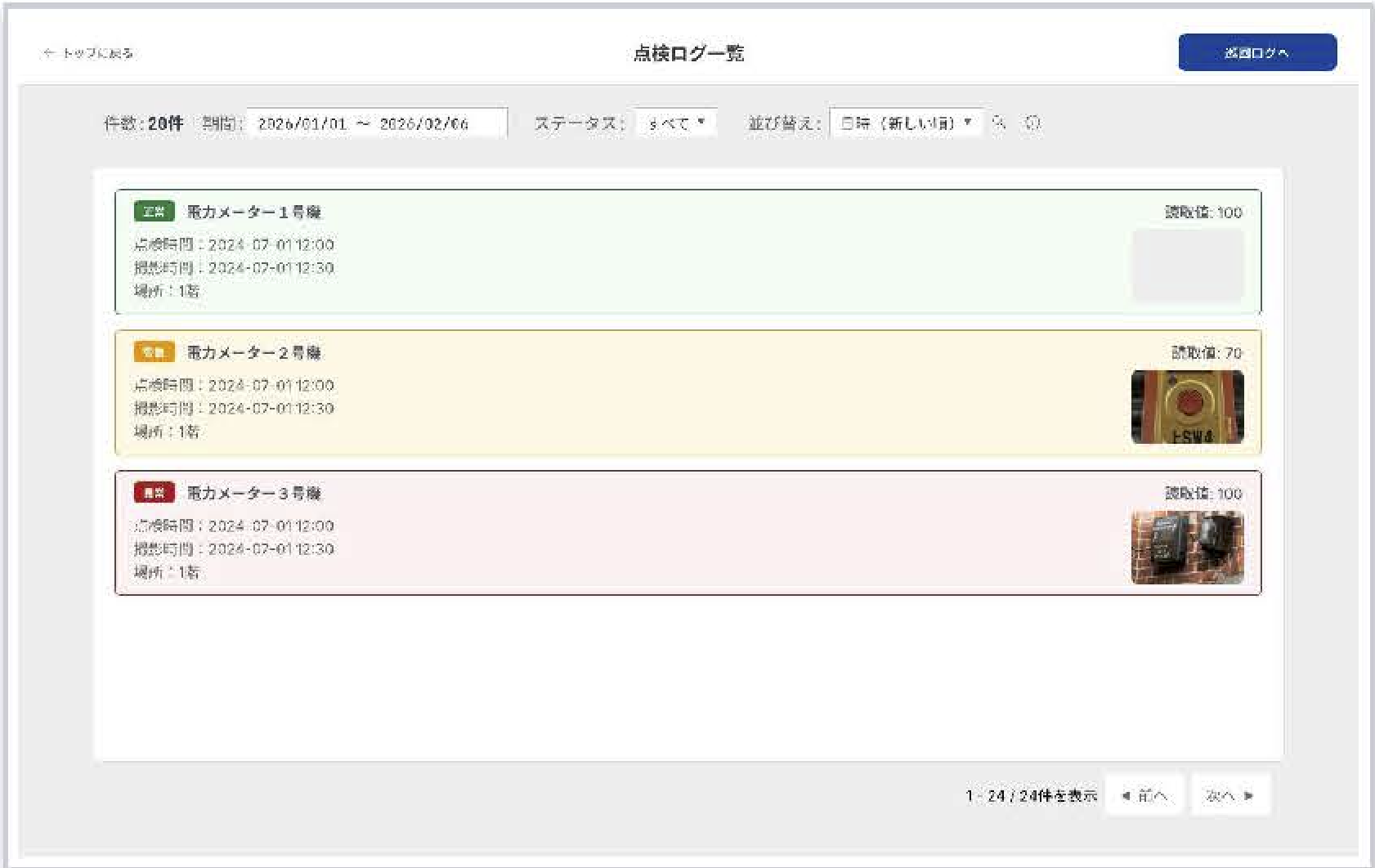Open the 電力メーター２号機 log card
This screenshot has height=868, width=1375.
click(x=688, y=392)
